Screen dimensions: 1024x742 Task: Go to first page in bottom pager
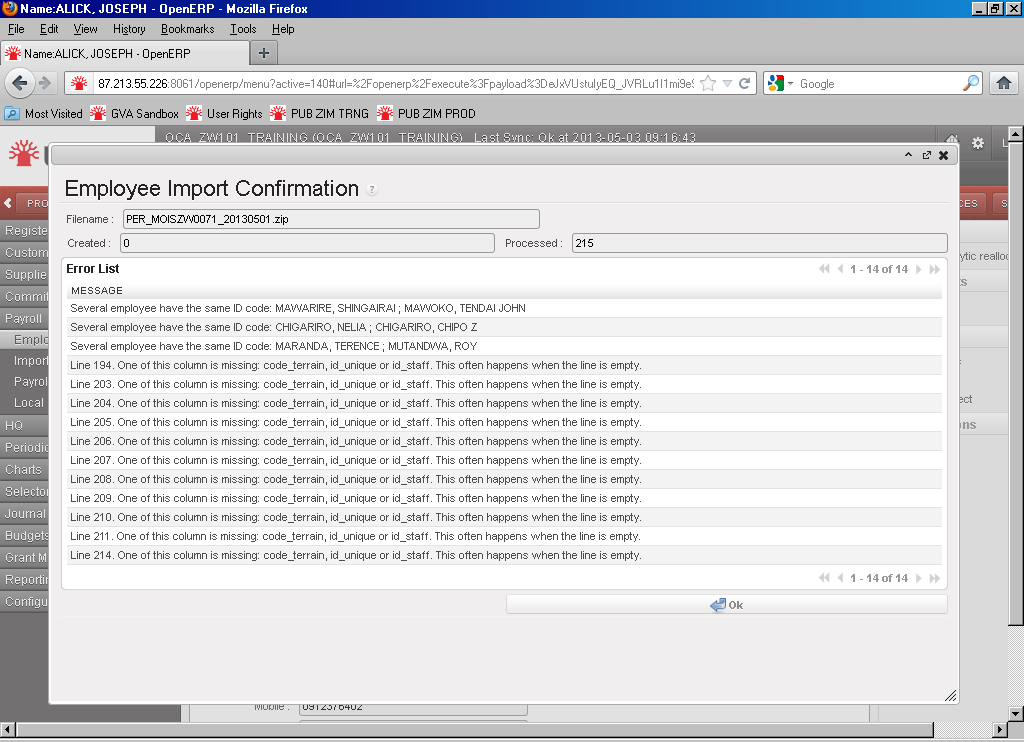(824, 578)
